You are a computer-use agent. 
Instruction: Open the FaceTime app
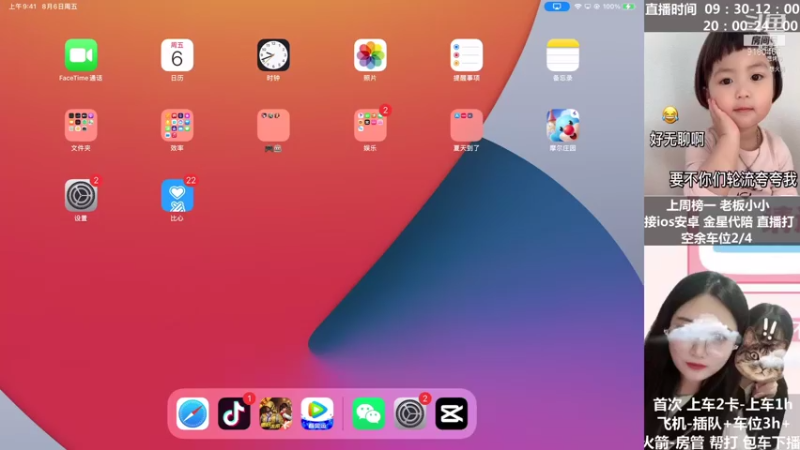coord(81,55)
